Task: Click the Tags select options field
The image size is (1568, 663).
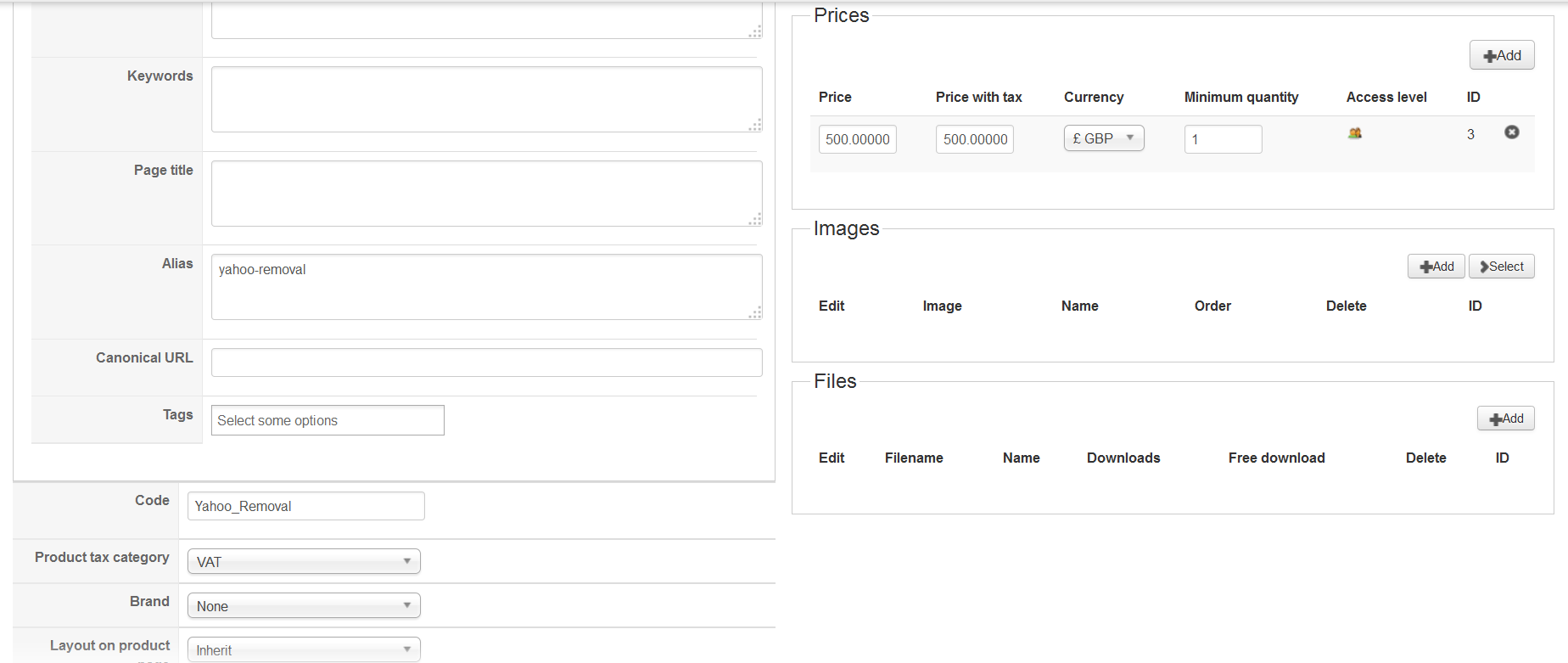Action: (328, 420)
